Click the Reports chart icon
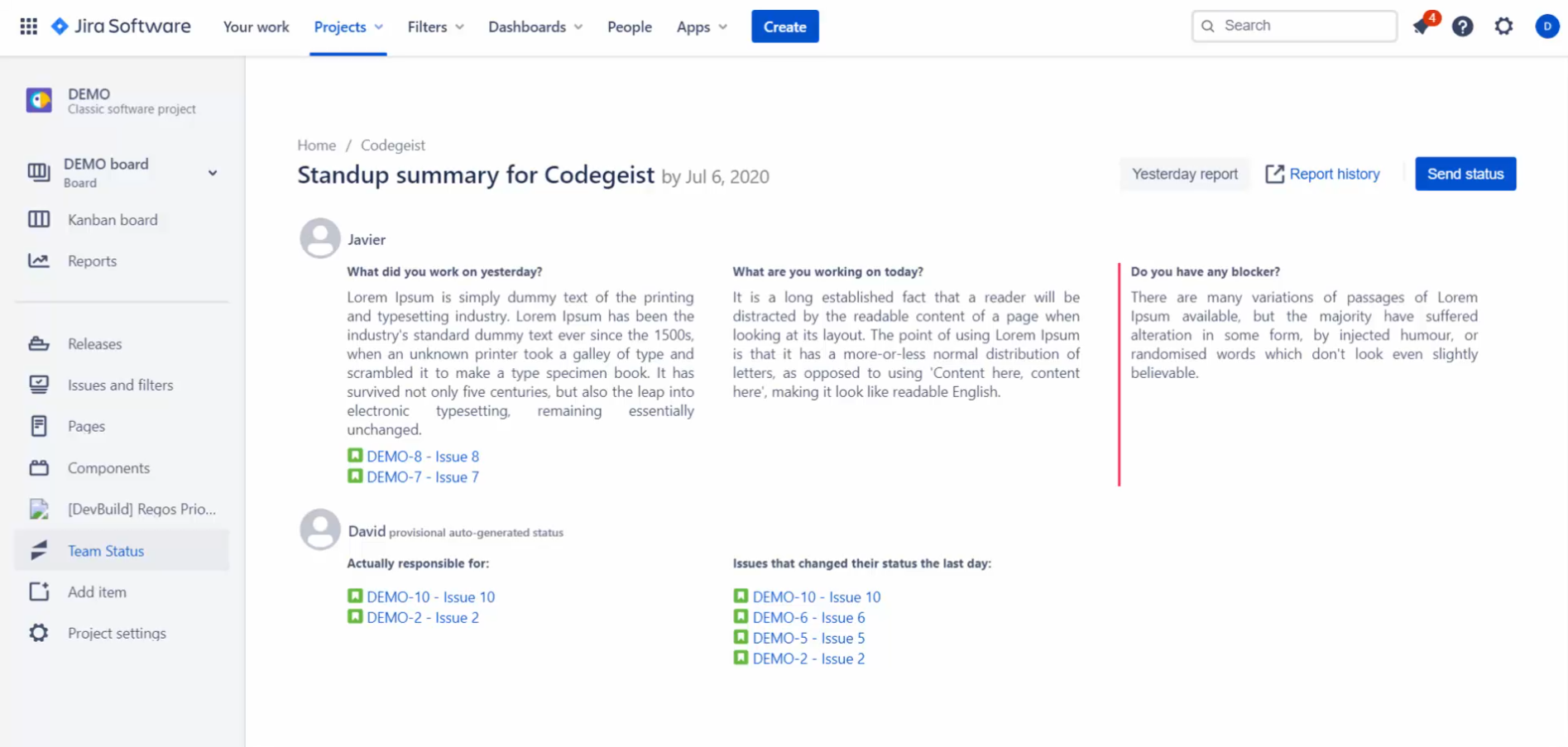1568x747 pixels. [x=39, y=261]
